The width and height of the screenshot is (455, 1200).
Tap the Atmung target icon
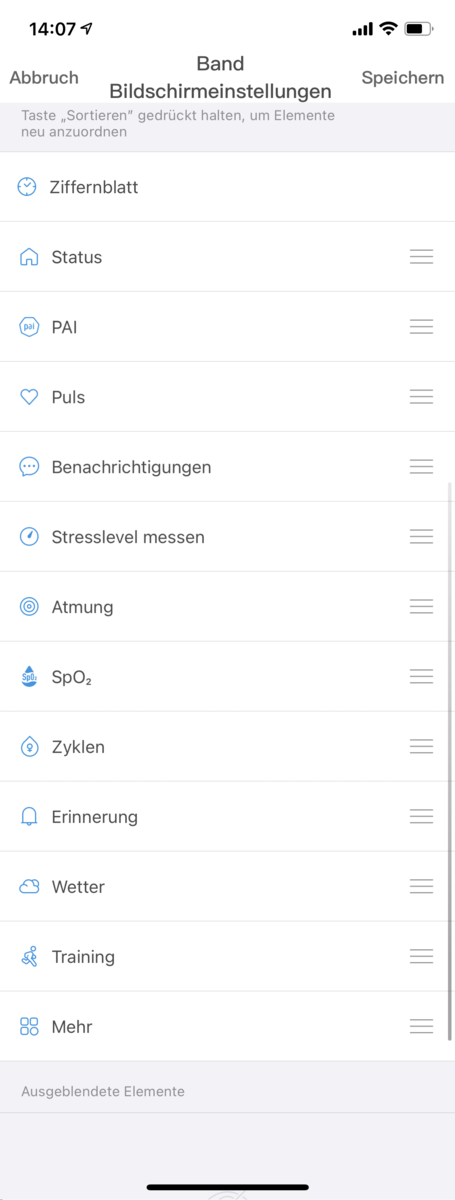[30, 607]
